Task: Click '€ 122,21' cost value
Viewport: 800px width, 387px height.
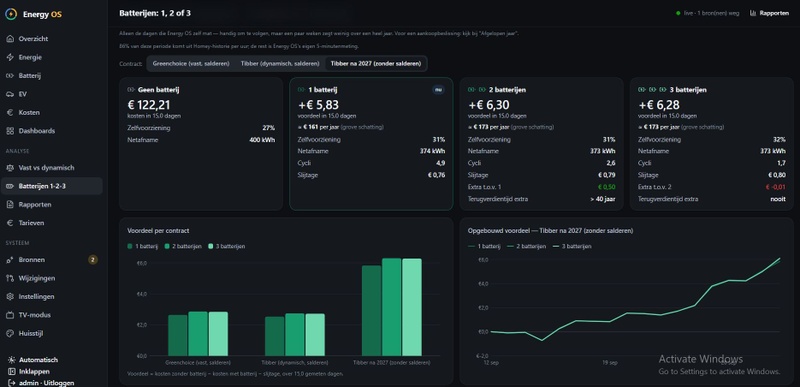Action: pos(148,105)
